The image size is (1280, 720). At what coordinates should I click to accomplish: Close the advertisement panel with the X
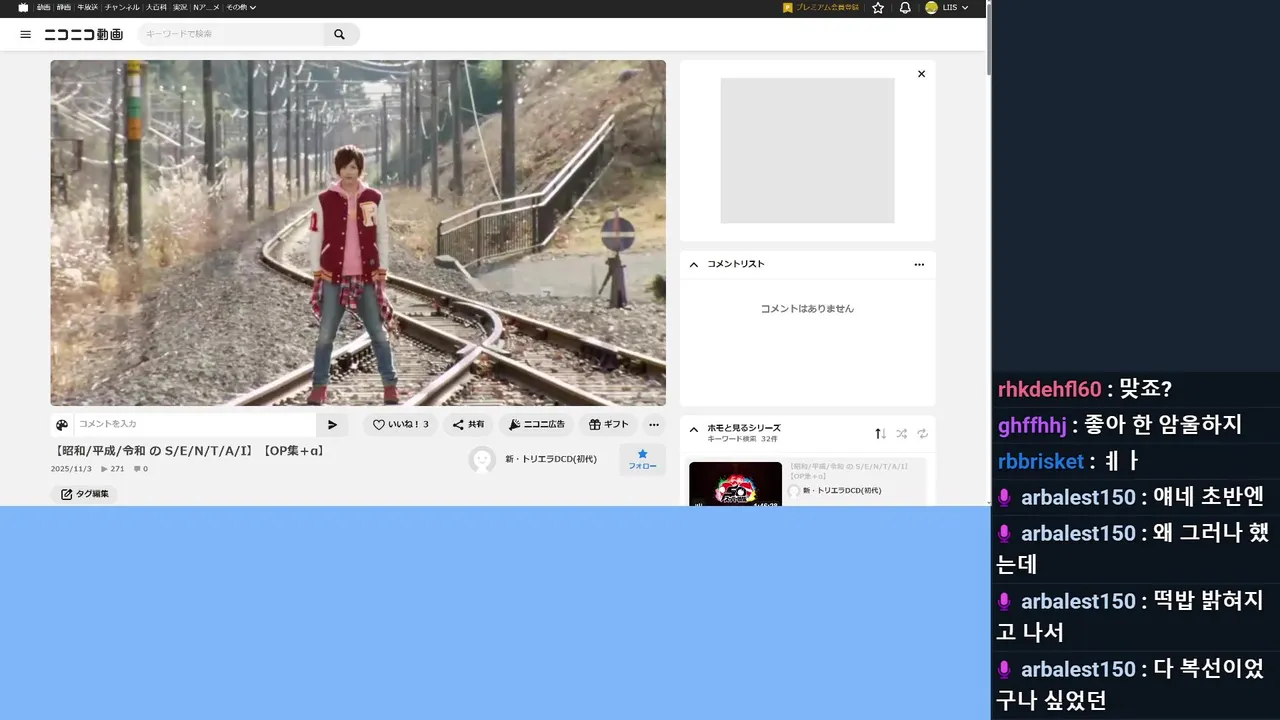(x=921, y=74)
